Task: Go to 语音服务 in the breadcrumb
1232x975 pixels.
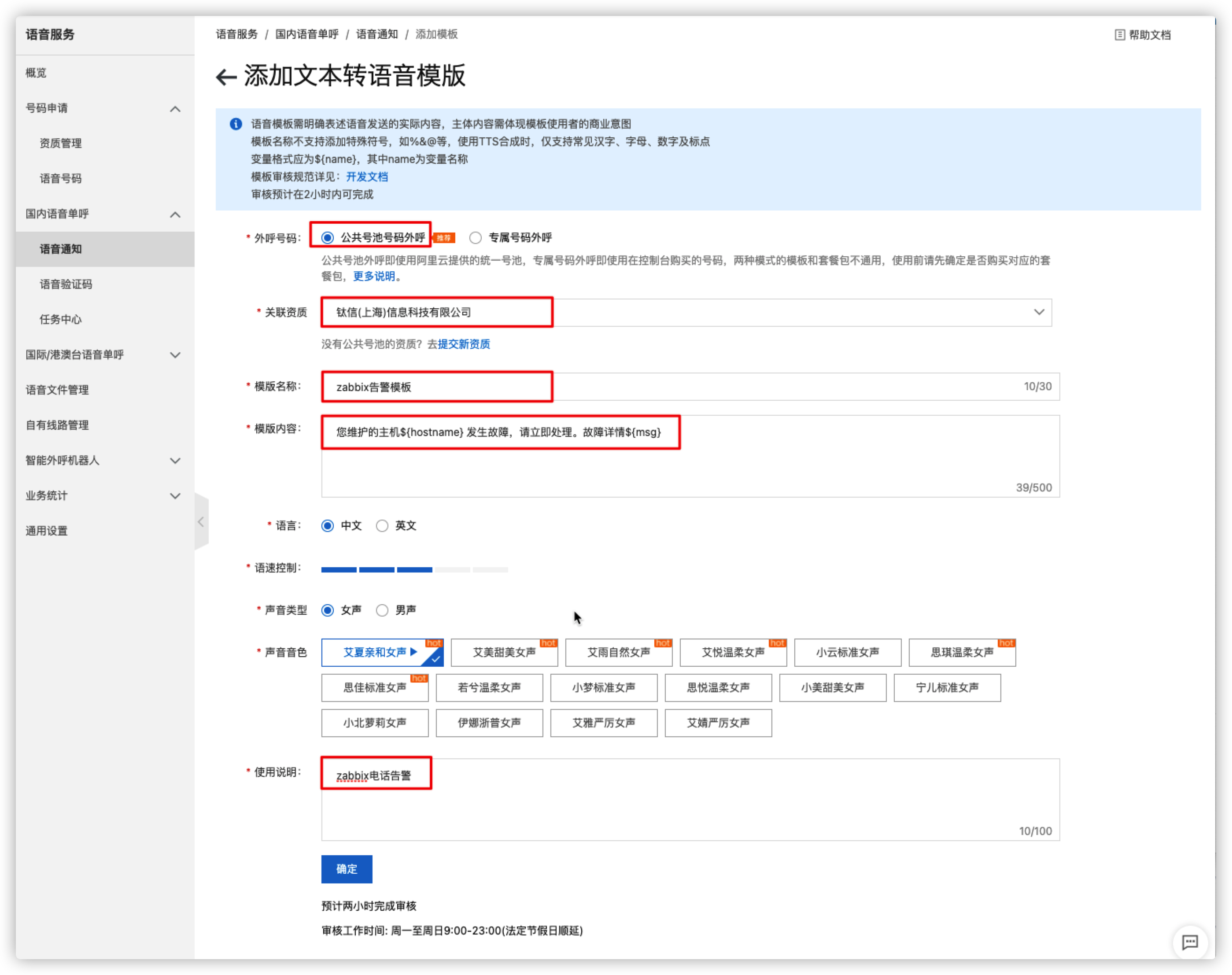Action: click(x=237, y=34)
